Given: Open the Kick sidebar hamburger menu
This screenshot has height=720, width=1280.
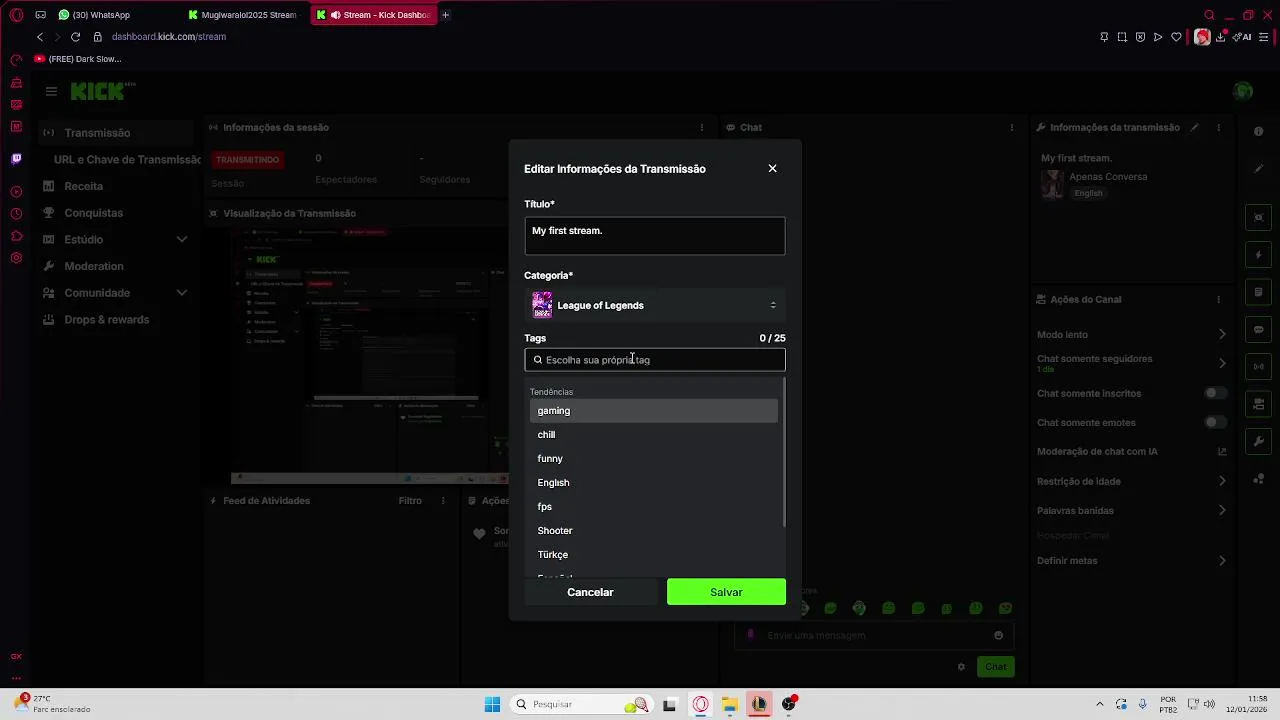Looking at the screenshot, I should (x=51, y=91).
